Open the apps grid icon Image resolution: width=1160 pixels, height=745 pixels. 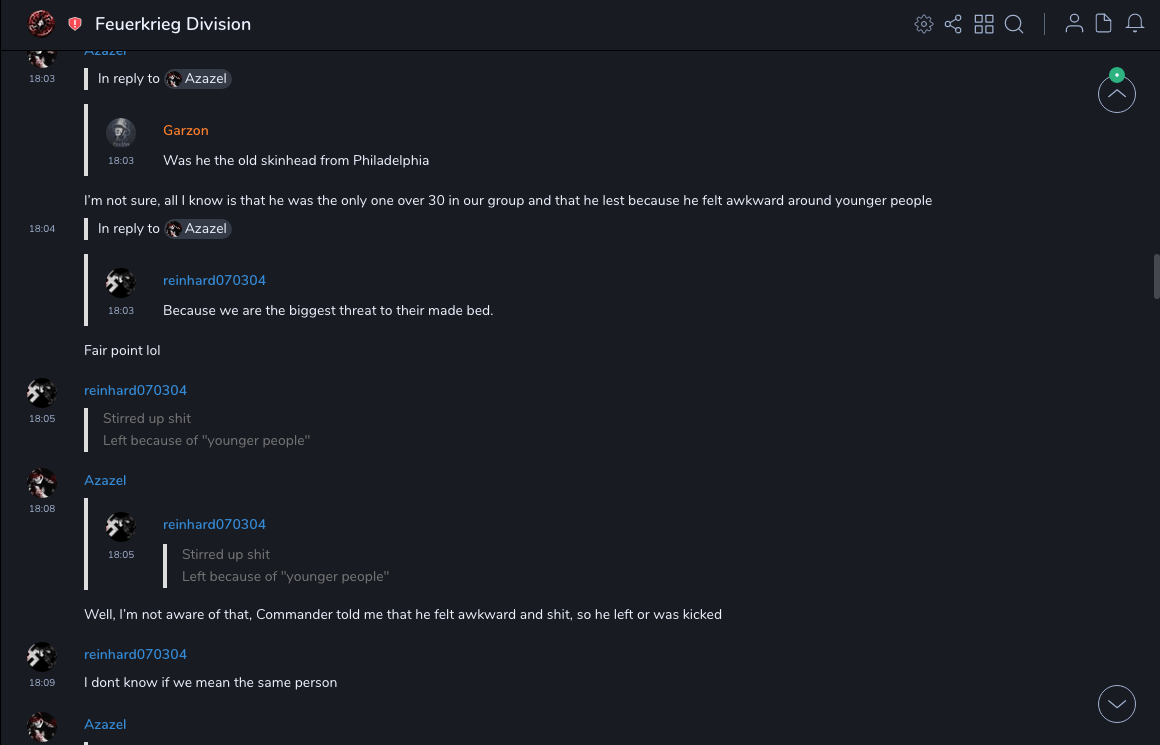pos(984,24)
